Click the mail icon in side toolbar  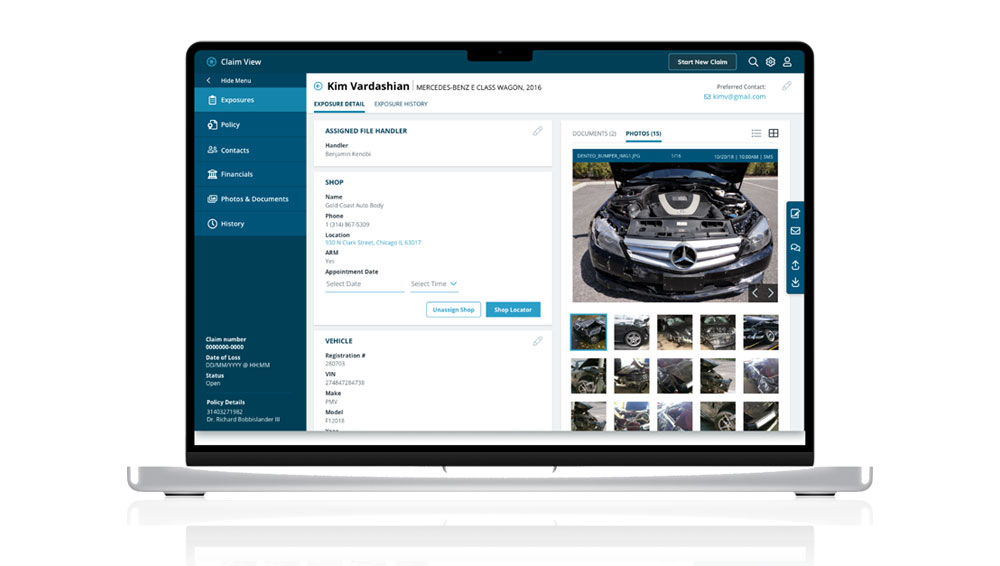pyautogui.click(x=795, y=231)
